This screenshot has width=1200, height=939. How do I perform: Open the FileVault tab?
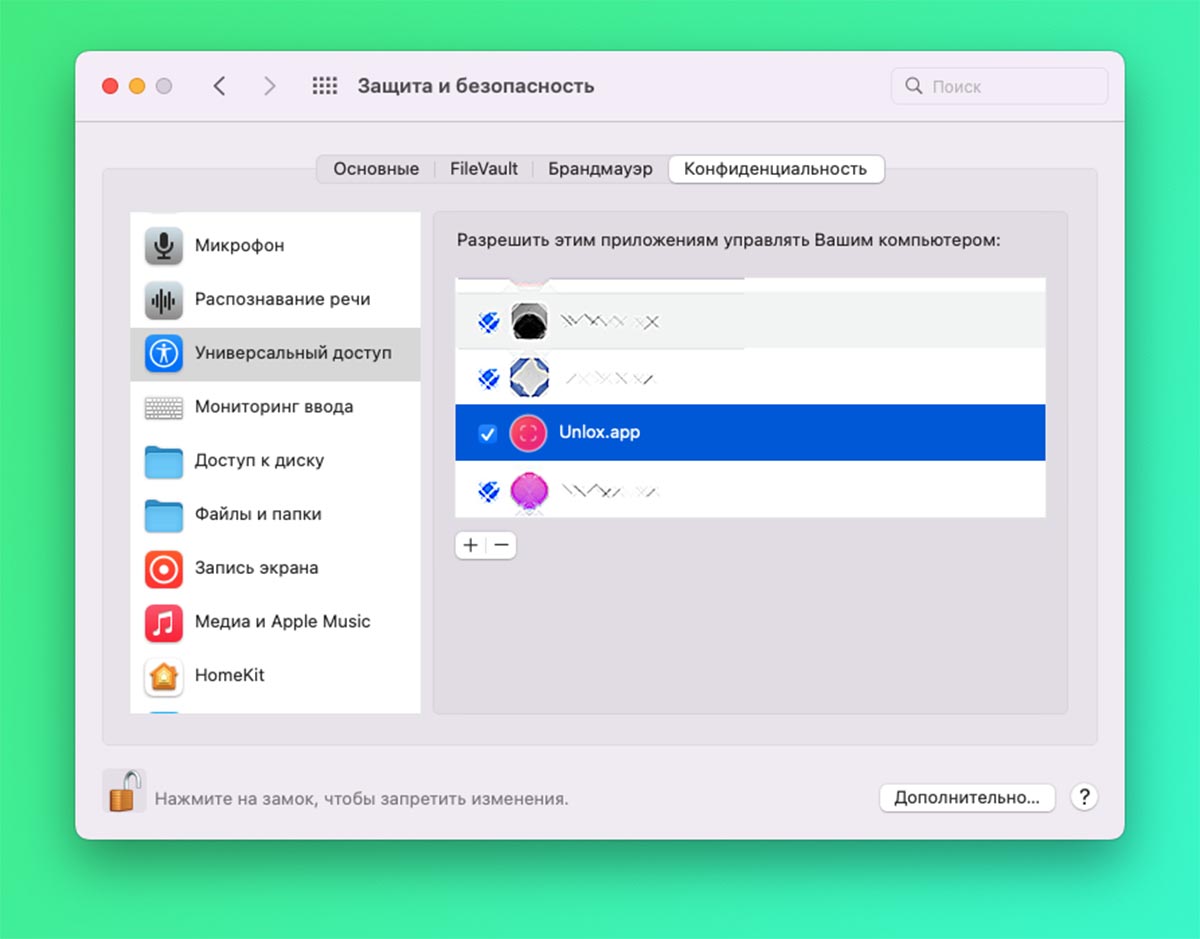(484, 169)
